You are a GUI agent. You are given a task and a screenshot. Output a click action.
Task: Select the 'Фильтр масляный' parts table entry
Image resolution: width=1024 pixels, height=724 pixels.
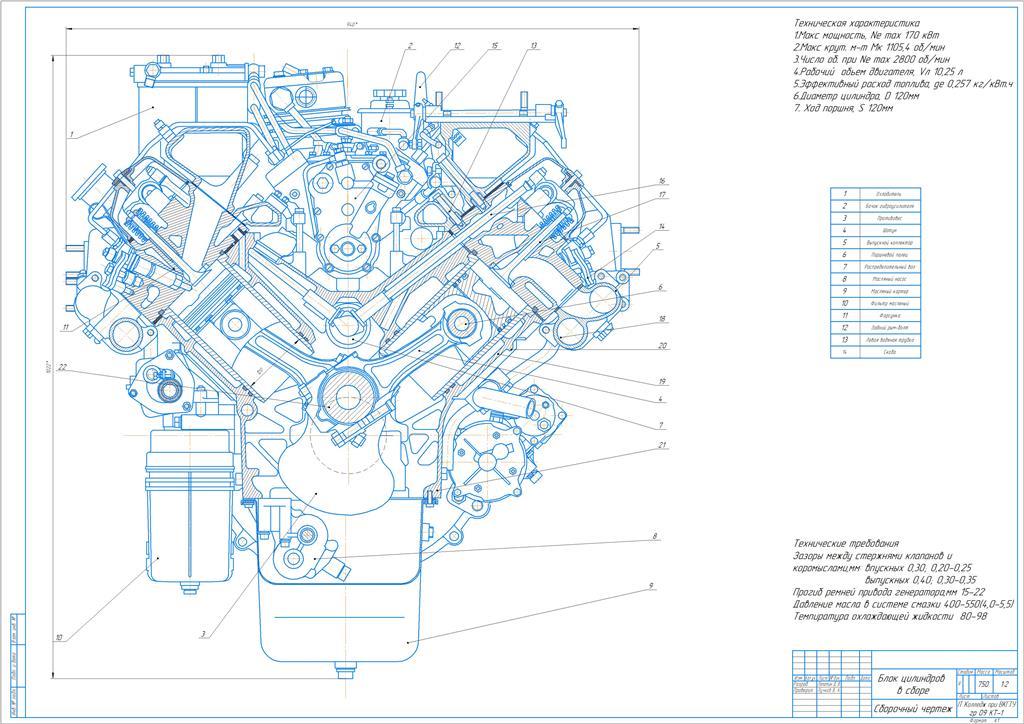[875, 304]
